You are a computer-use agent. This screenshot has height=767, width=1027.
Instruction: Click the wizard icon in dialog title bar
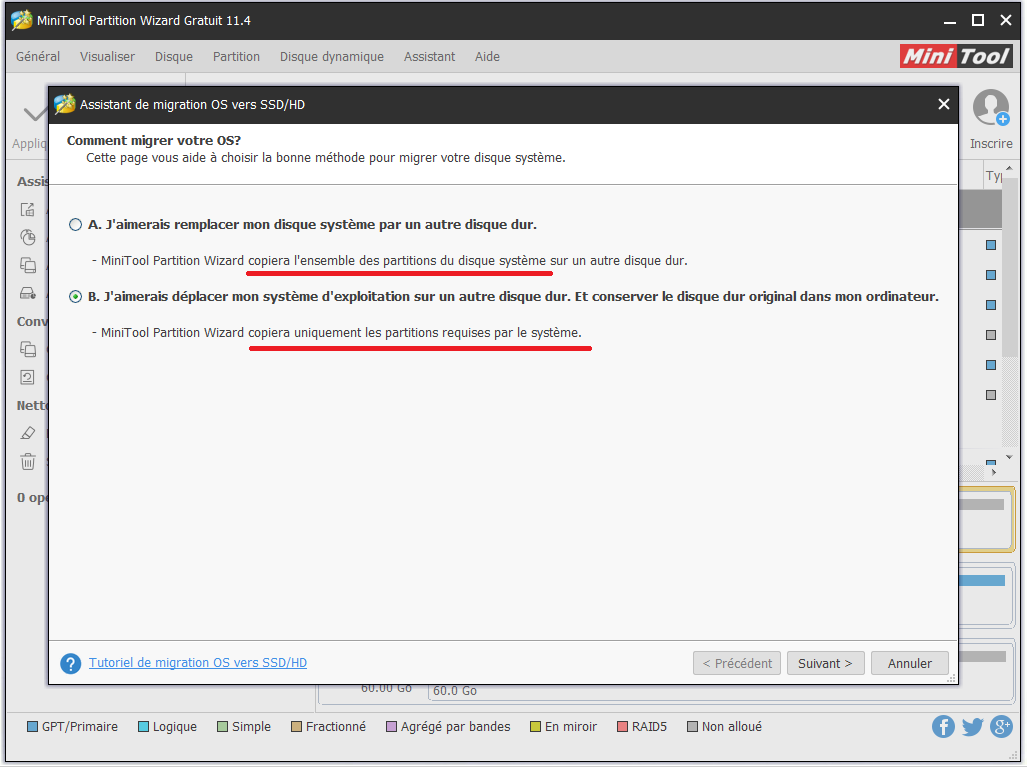click(65, 104)
